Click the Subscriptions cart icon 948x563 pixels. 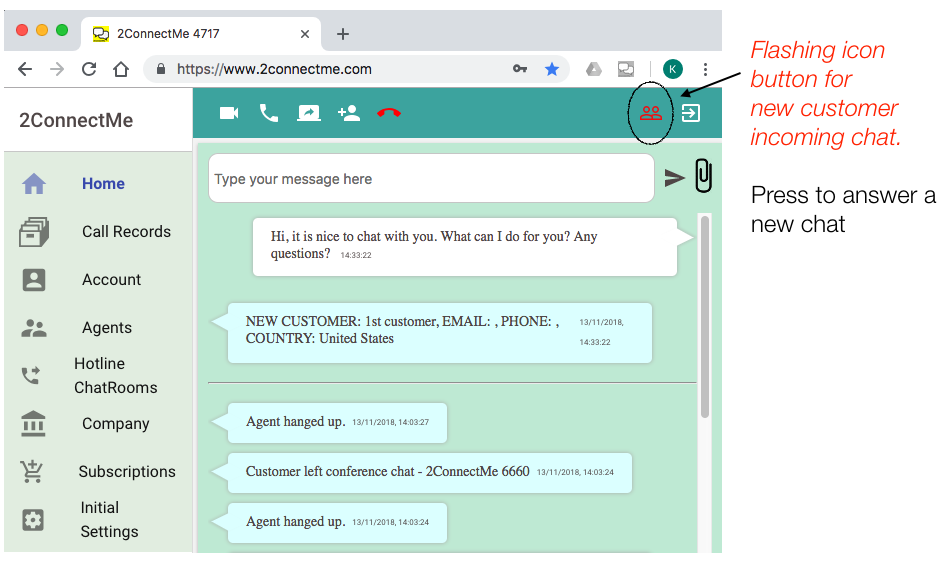31,472
